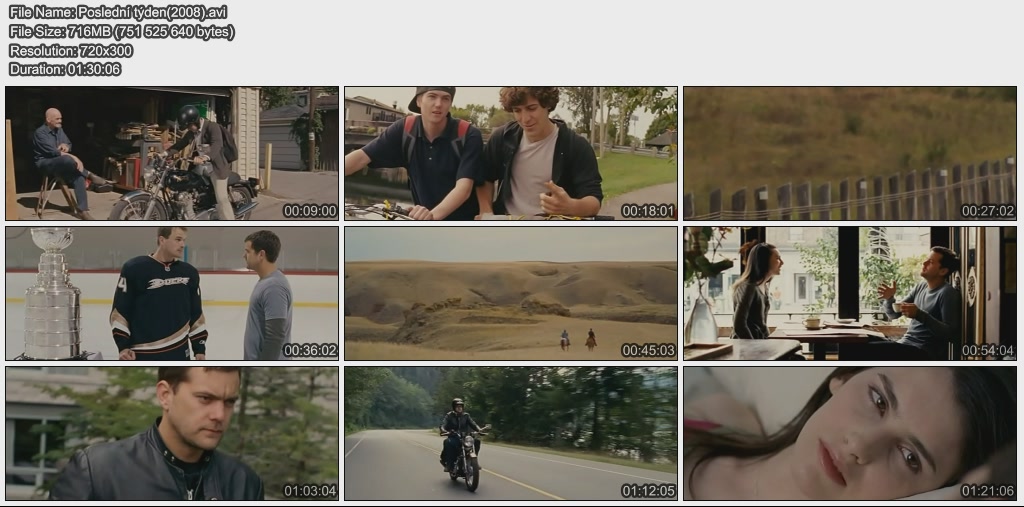Viewport: 1024px width, 507px height.
Task: Click the Resolution 720x300 text line
Action: pyautogui.click(x=71, y=50)
